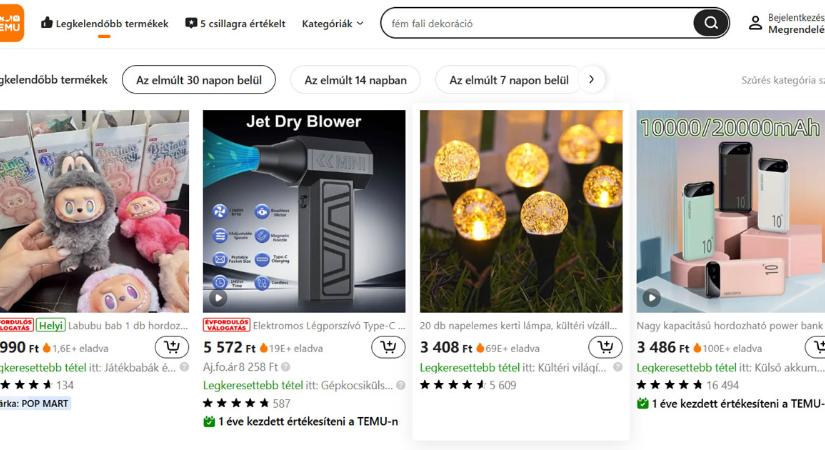Viewport: 825px width, 450px height.
Task: Add Labubu doll to cart
Action: (x=172, y=347)
